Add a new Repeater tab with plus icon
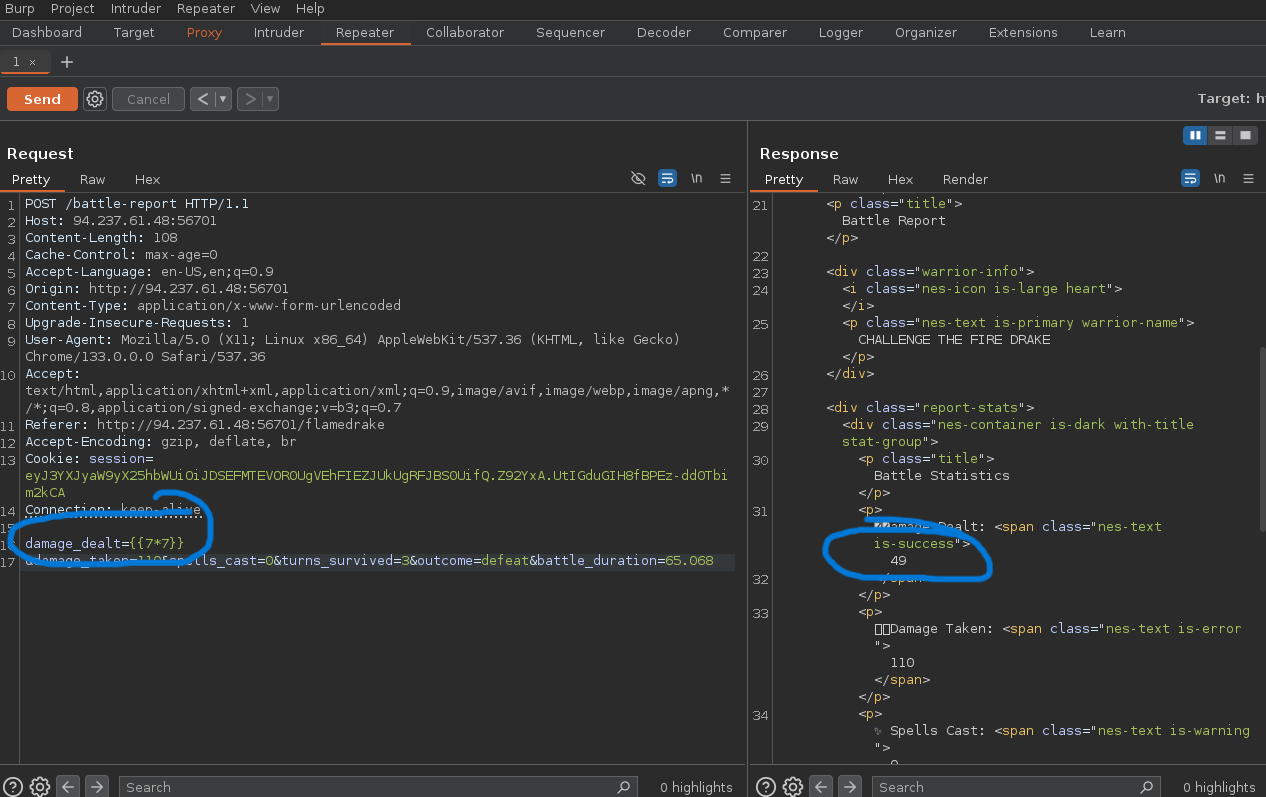Viewport: 1266px width, 797px height. (x=67, y=62)
